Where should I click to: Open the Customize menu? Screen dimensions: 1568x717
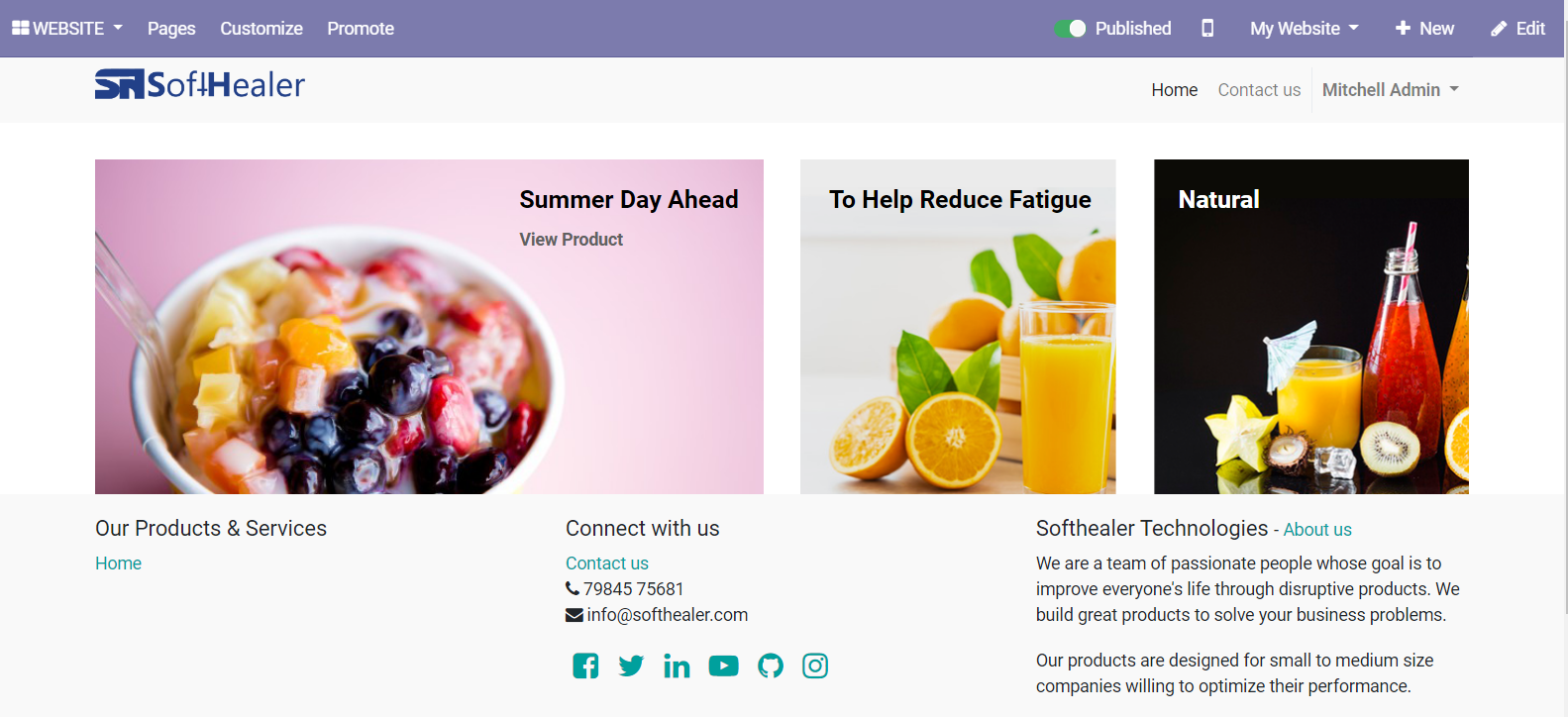click(261, 28)
